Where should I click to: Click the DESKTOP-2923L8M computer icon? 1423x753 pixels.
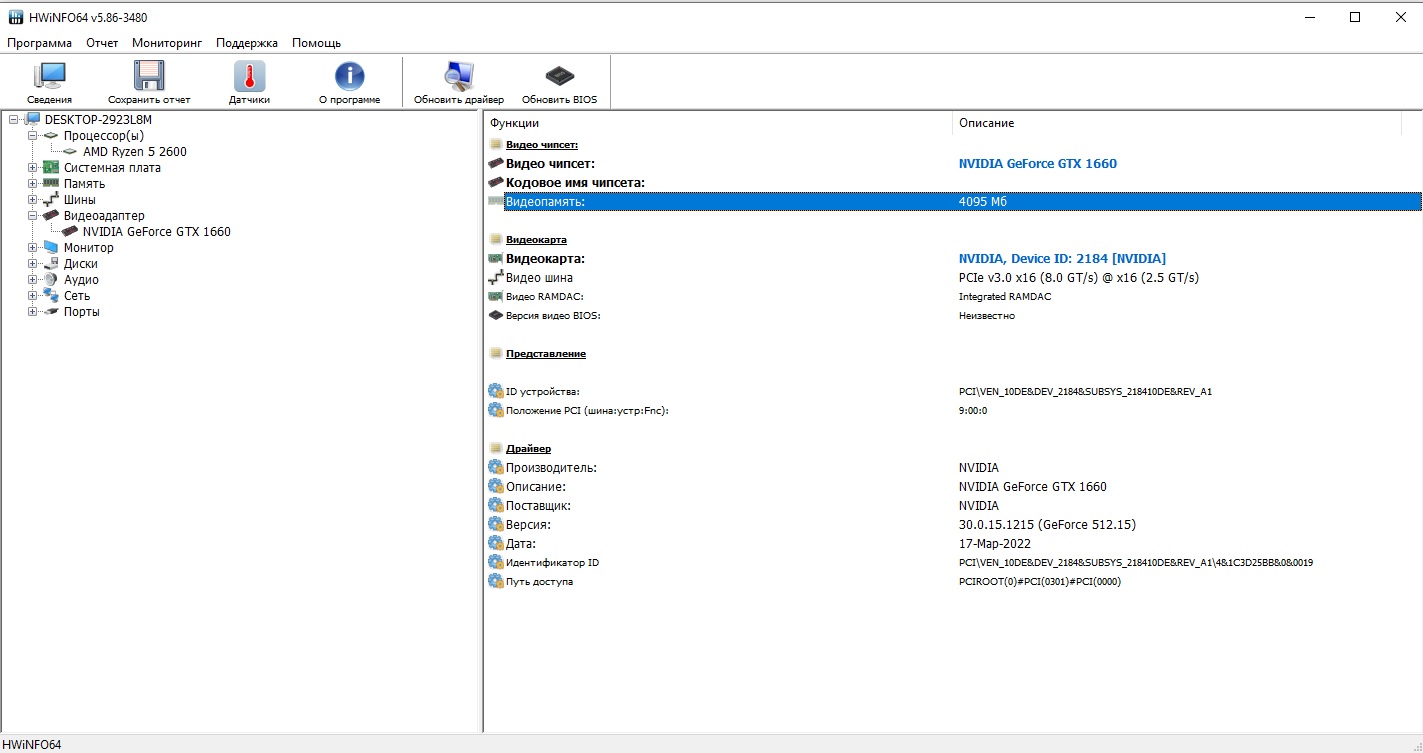[x=33, y=120]
